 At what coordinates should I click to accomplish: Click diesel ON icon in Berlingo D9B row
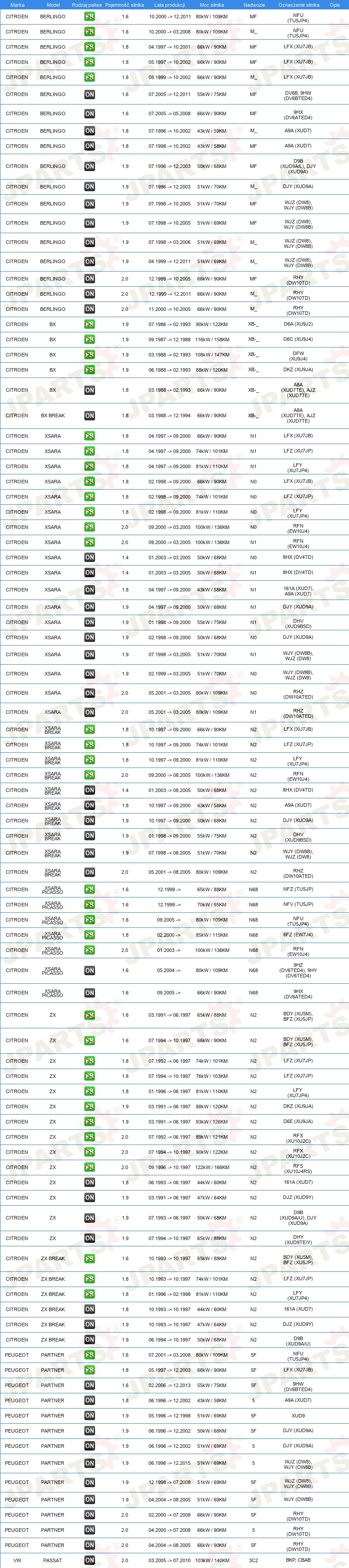[x=89, y=166]
